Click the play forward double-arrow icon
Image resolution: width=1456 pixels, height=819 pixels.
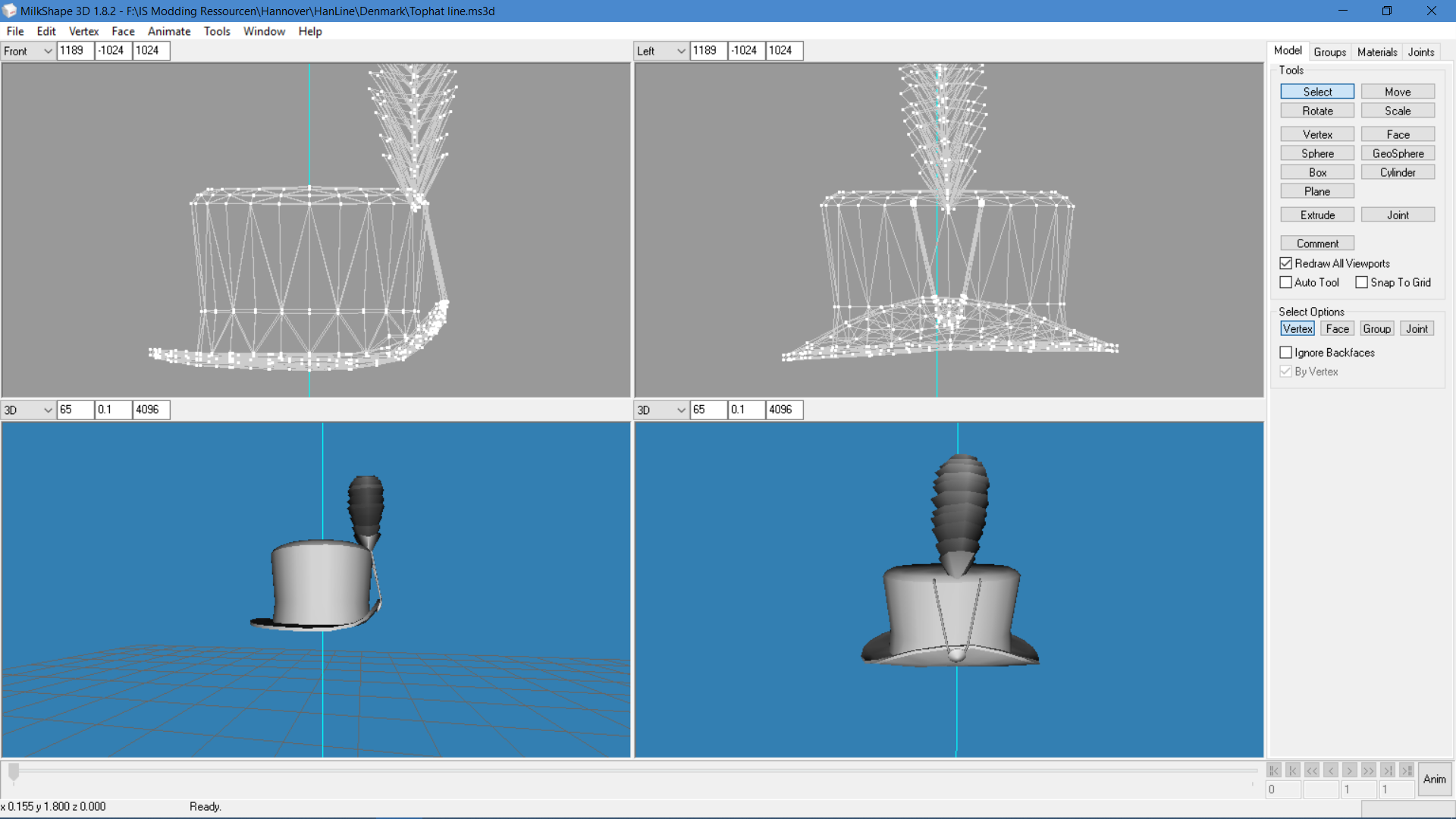coord(1369,770)
